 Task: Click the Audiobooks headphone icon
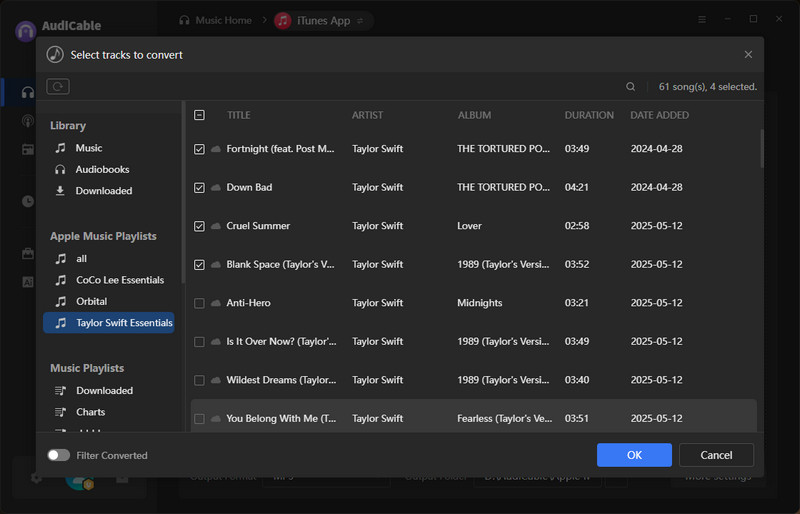point(60,169)
